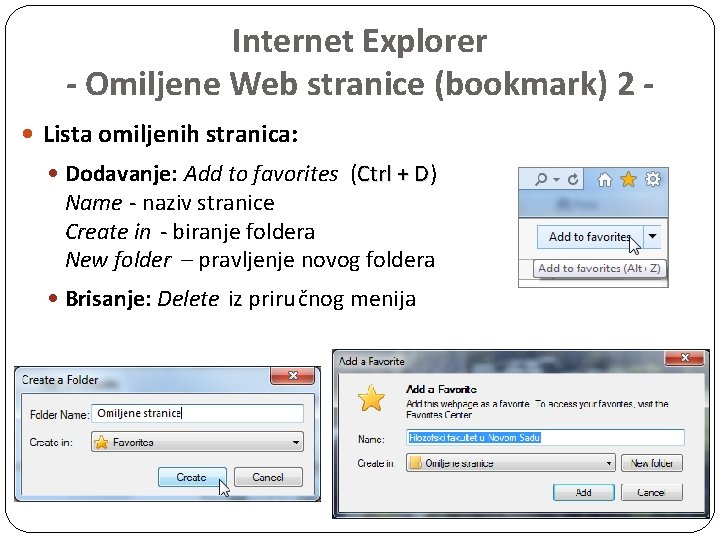Open Favorites via the star icon
Screen dimensions: 720x540
pyautogui.click(x=628, y=179)
